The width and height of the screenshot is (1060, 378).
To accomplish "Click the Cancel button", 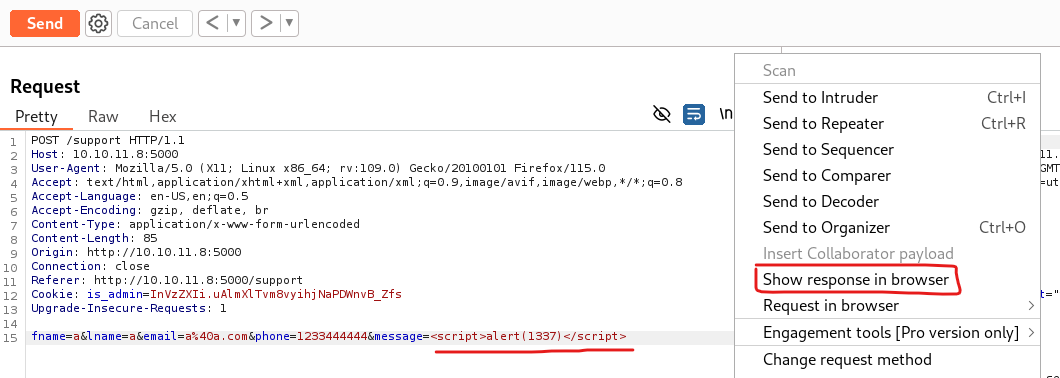I will (155, 24).
